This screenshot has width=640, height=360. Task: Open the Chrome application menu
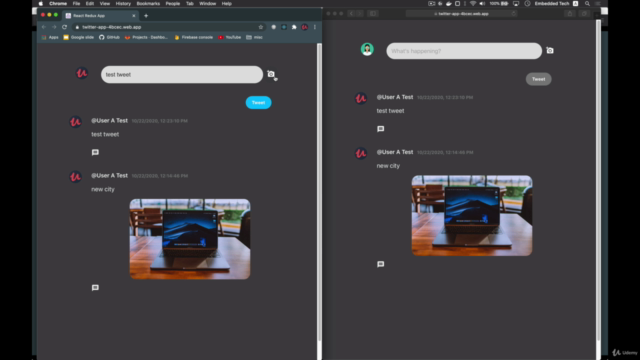click(58, 4)
